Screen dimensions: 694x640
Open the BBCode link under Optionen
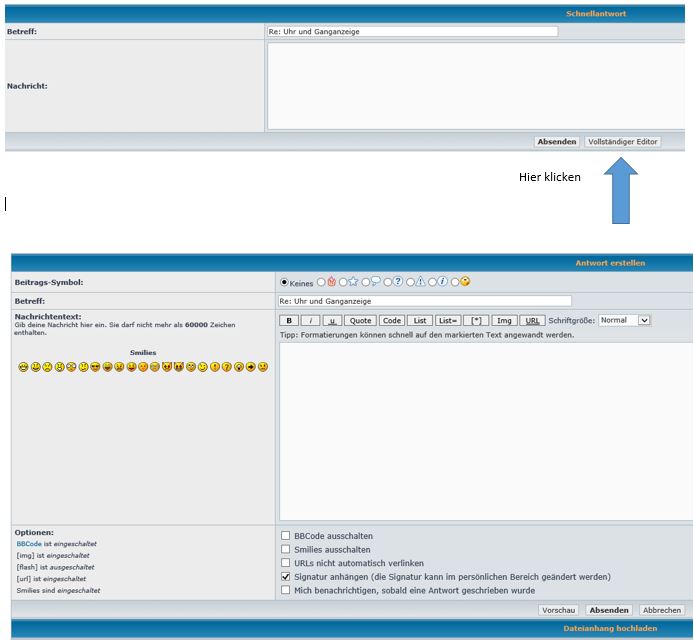[29, 544]
